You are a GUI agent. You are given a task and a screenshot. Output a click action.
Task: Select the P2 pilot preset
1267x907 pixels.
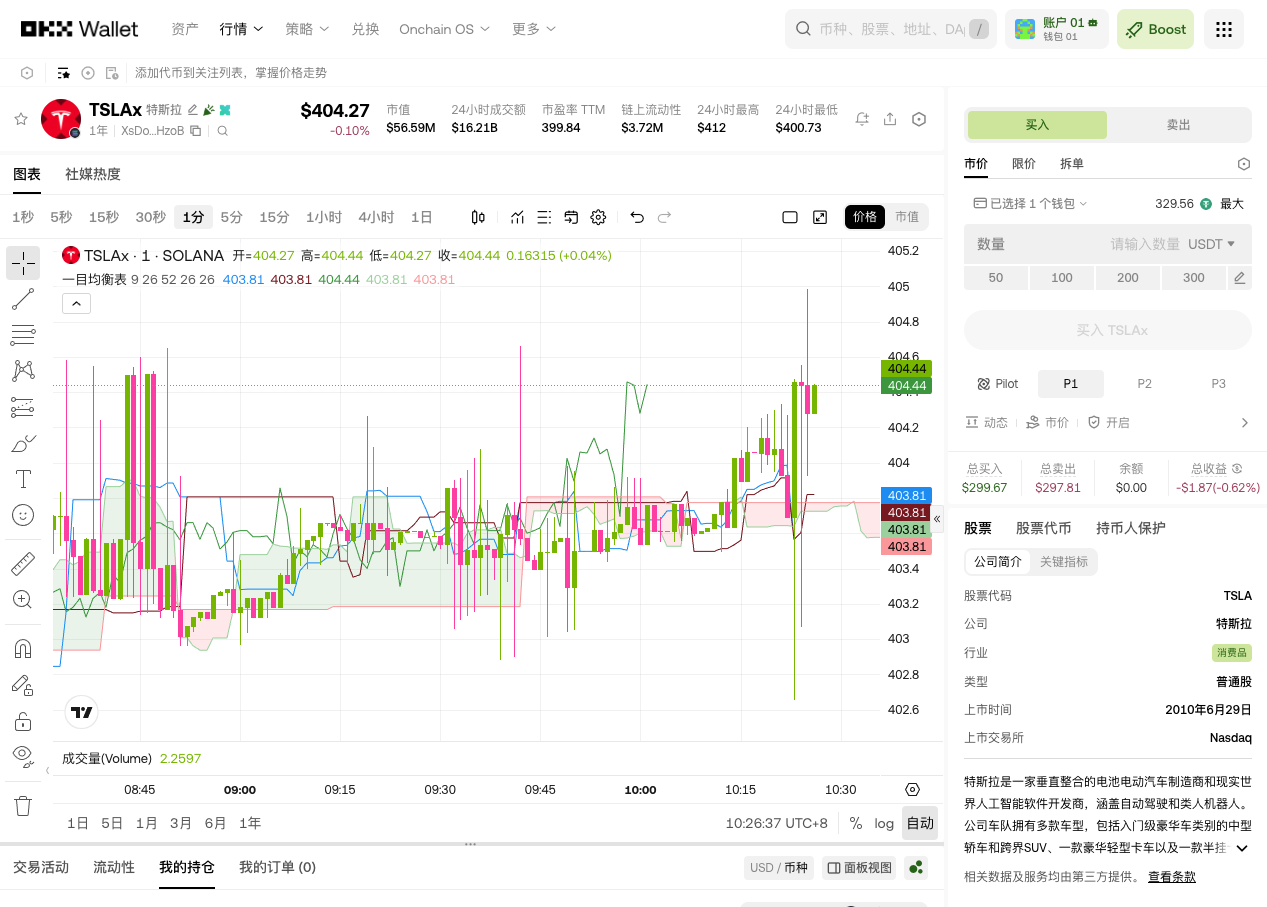1145,384
